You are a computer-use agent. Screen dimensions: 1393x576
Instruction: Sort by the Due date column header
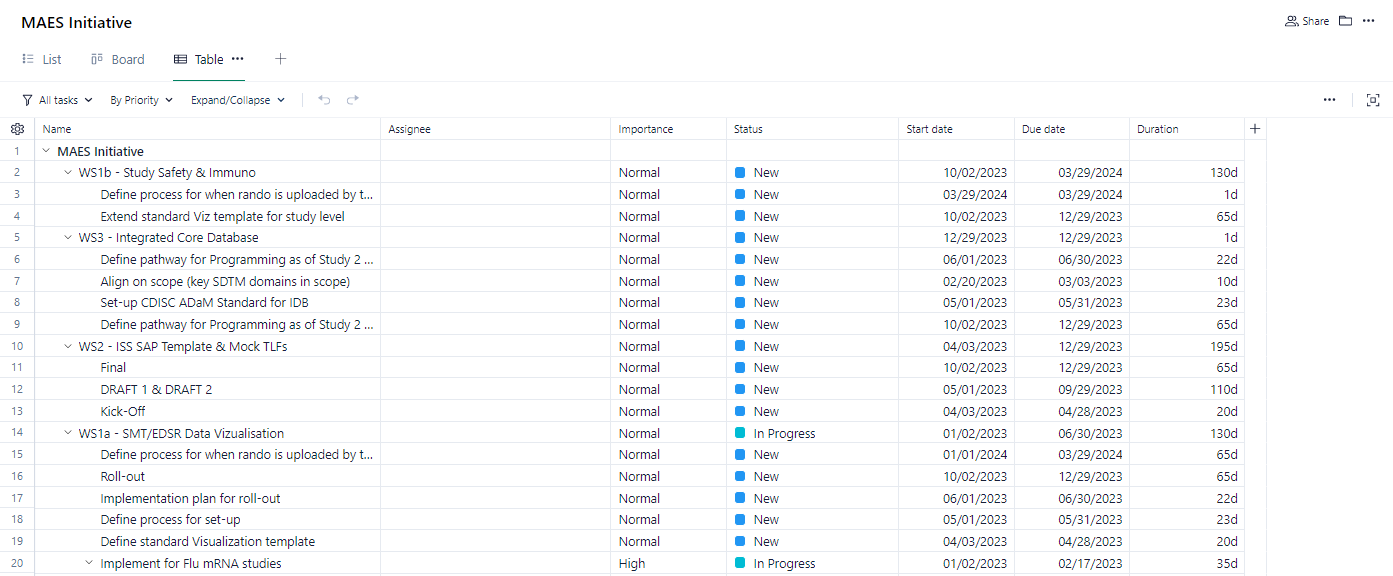tap(1043, 129)
